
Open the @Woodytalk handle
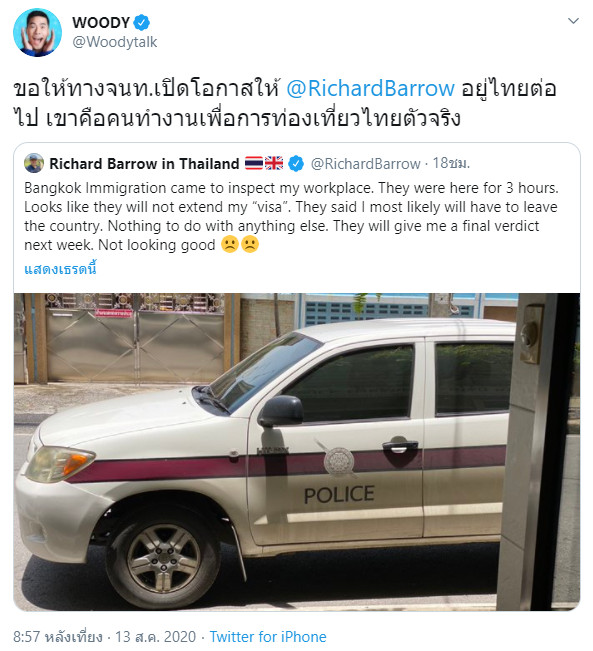115,42
